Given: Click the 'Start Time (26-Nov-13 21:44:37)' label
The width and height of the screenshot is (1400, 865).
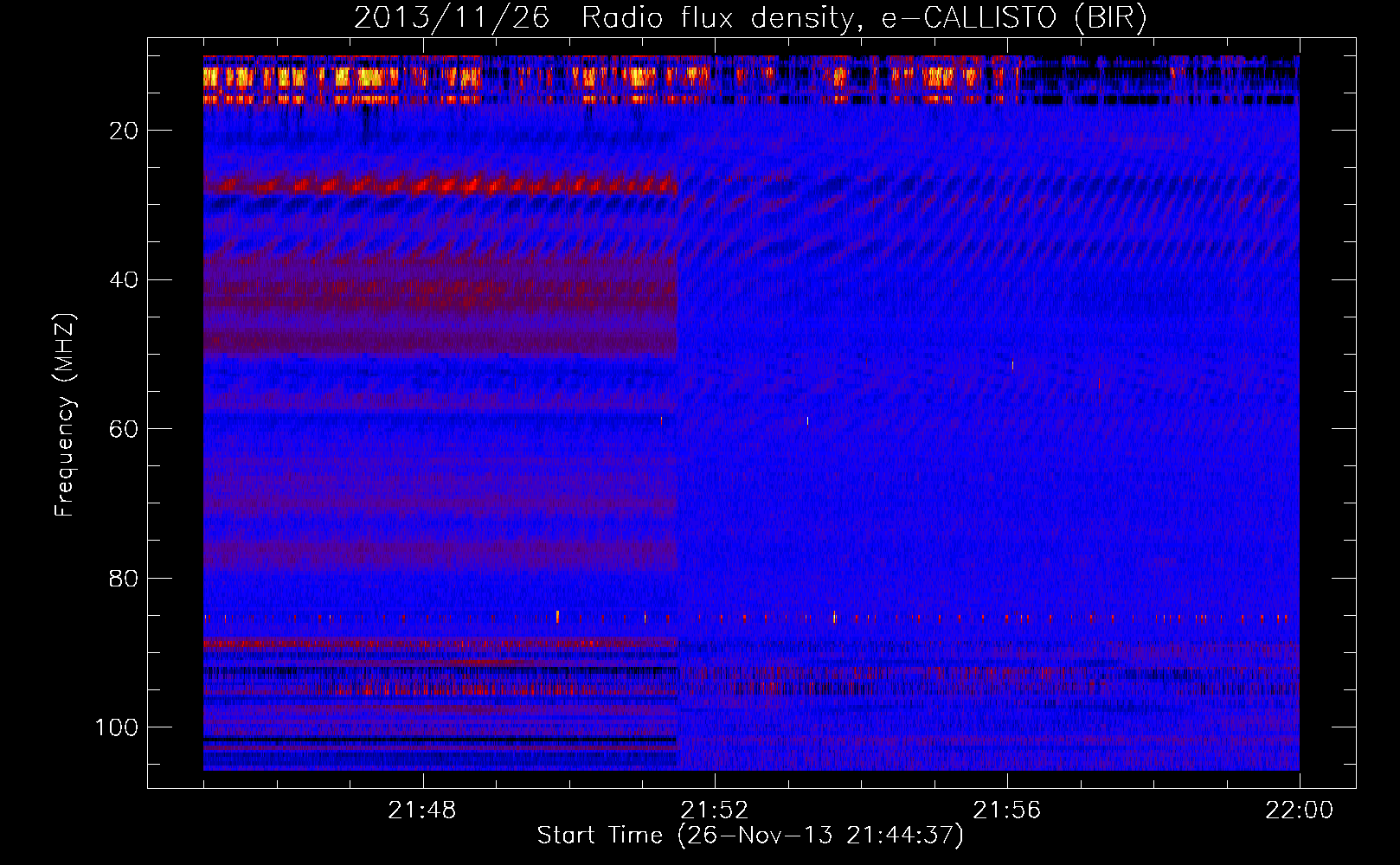Looking at the screenshot, I should (x=750, y=836).
